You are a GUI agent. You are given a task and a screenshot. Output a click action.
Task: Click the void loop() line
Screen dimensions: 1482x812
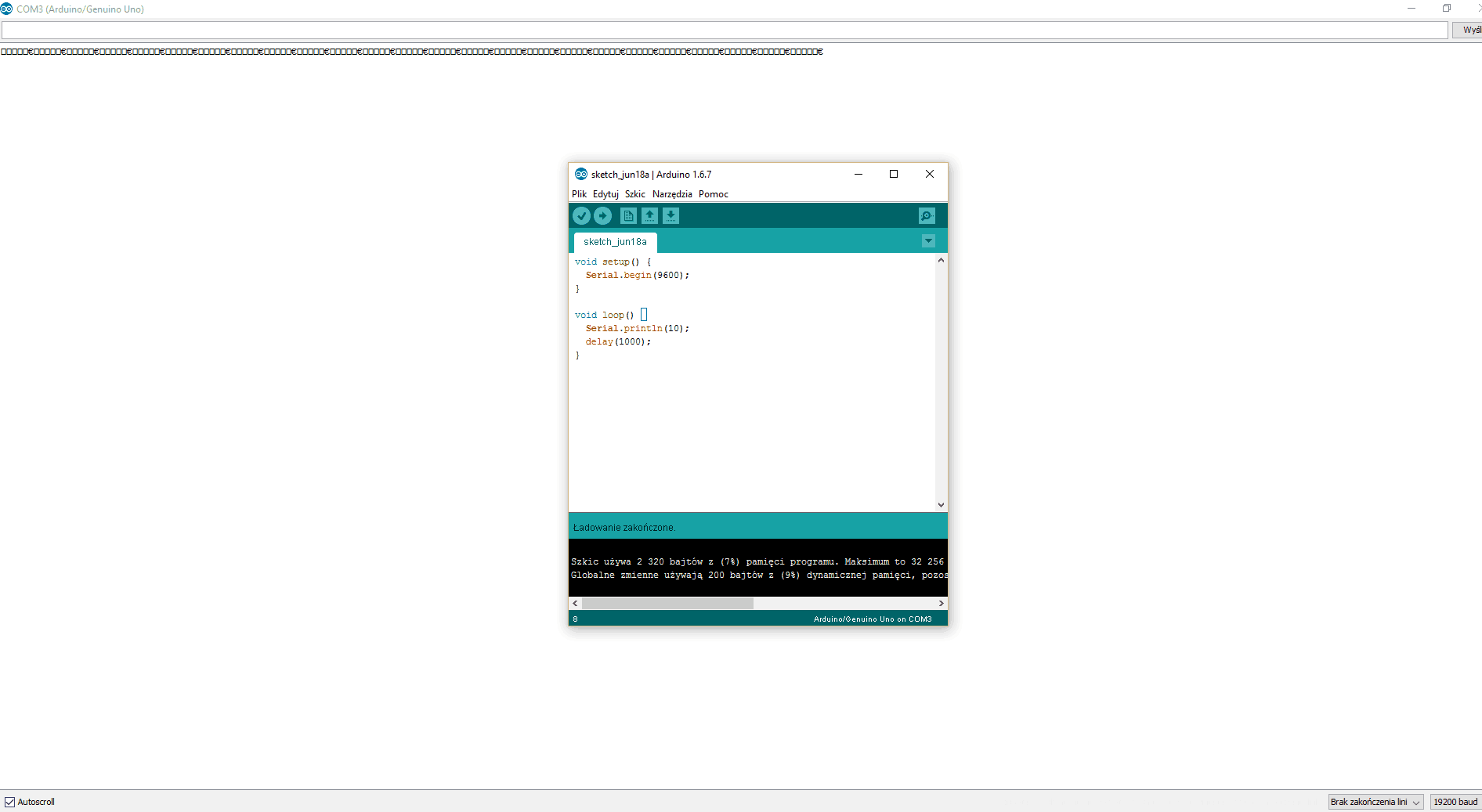pos(611,315)
